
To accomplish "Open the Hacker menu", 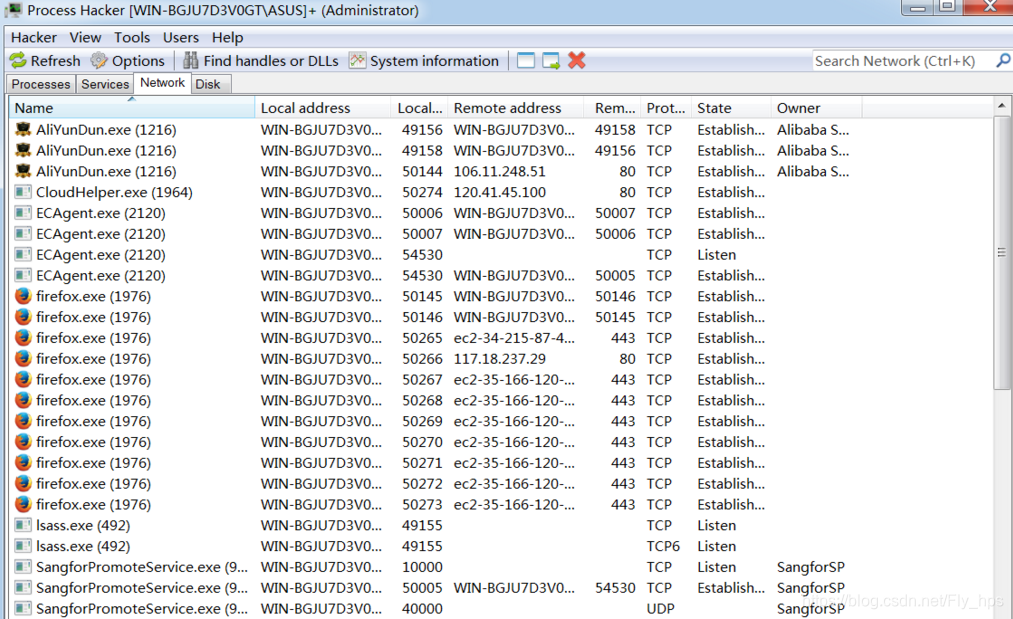I will coord(34,37).
